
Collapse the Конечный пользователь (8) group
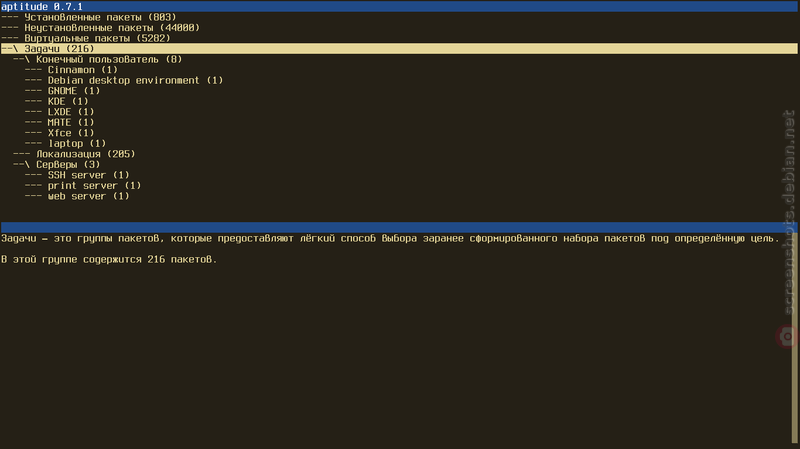97,59
